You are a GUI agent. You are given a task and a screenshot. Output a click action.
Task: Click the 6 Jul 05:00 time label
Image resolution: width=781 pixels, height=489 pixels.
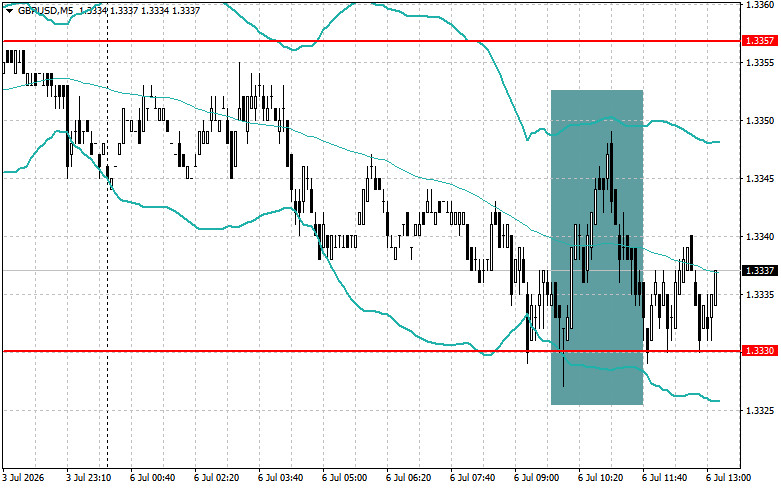pos(345,478)
